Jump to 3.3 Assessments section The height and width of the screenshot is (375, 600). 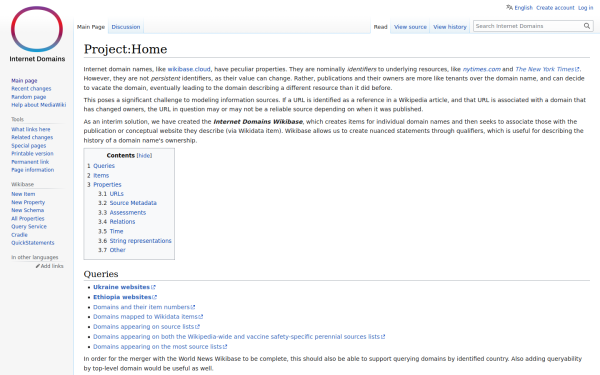point(127,212)
